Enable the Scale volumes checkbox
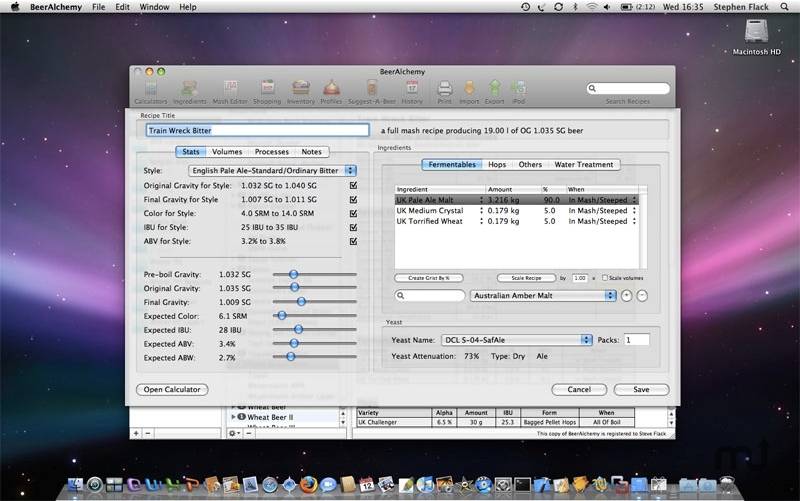Viewport: 800px width, 501px height. 605,278
